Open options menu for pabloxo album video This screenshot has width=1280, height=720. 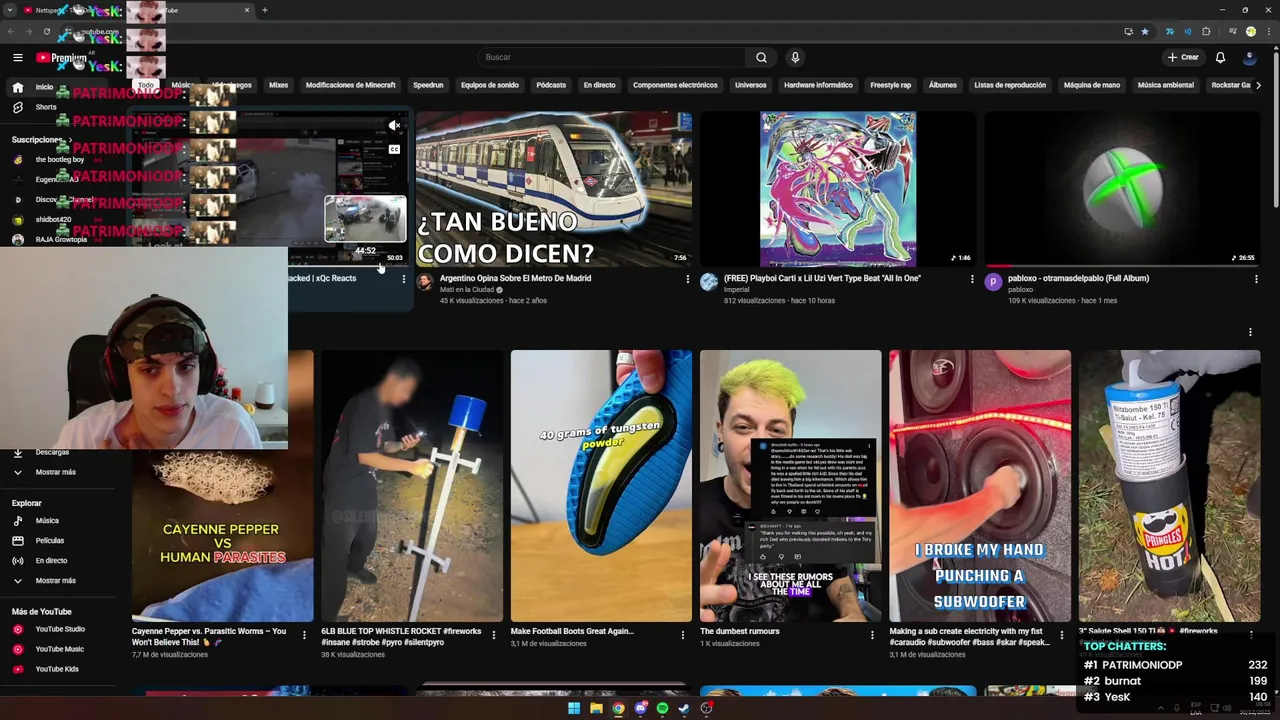click(x=1256, y=279)
